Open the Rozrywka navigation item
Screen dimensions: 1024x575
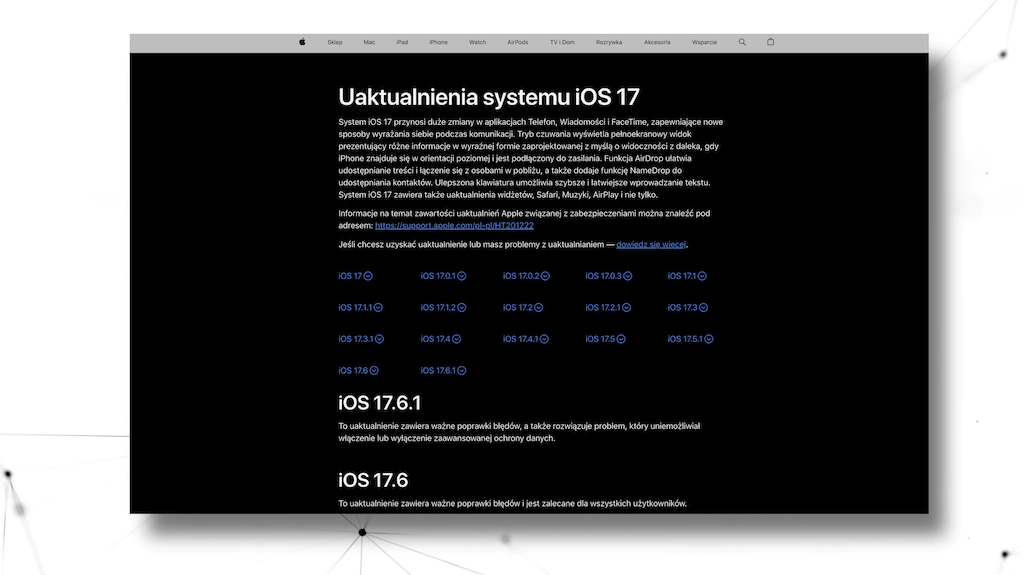pyautogui.click(x=609, y=42)
